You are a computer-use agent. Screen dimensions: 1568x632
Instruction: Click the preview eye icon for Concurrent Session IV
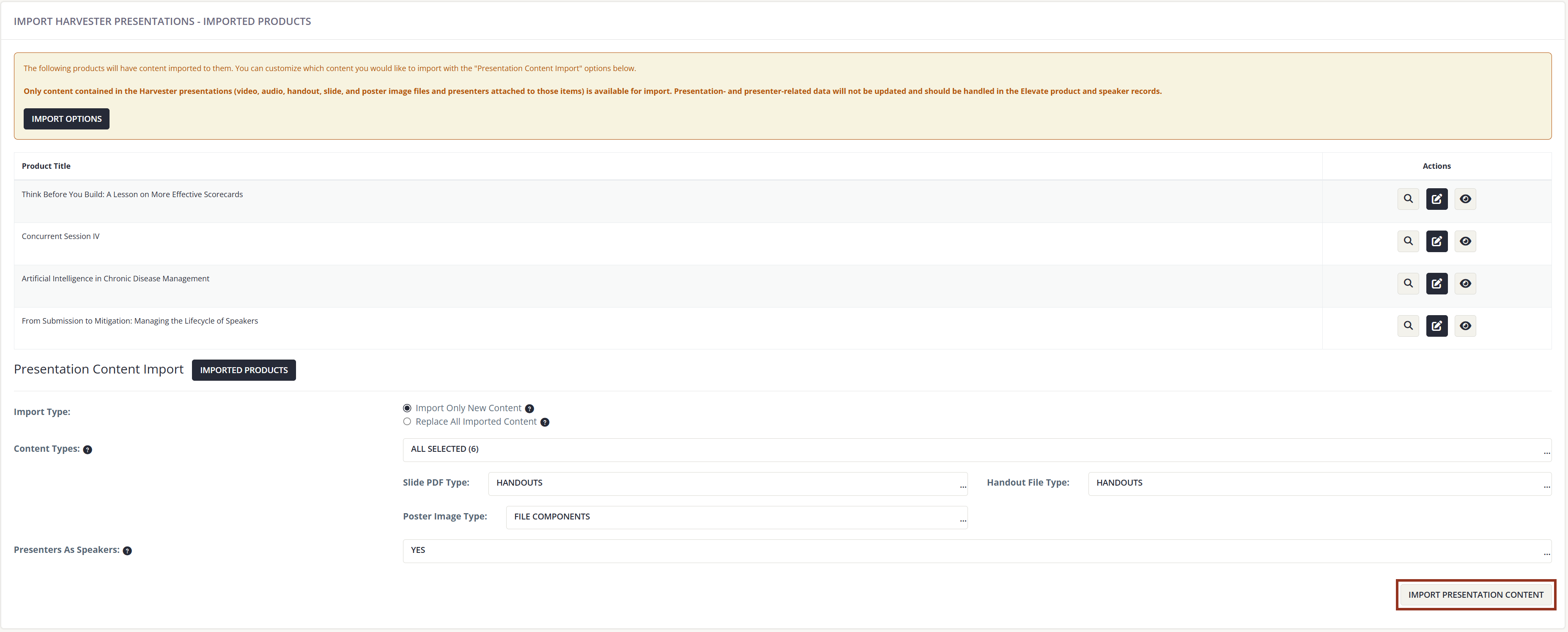tap(1465, 241)
